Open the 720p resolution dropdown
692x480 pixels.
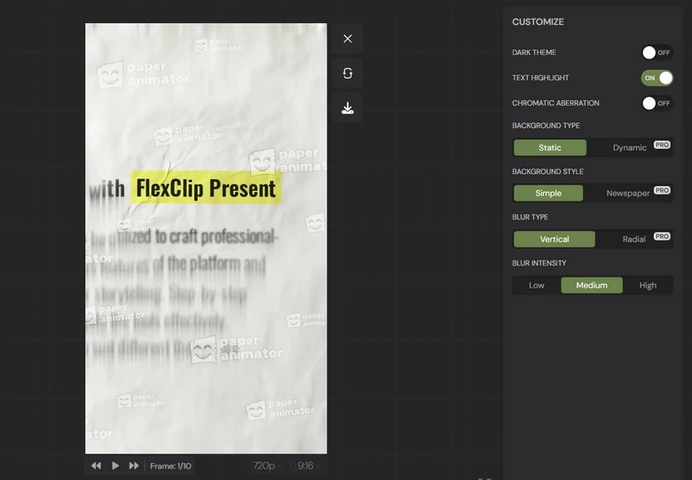click(267, 466)
